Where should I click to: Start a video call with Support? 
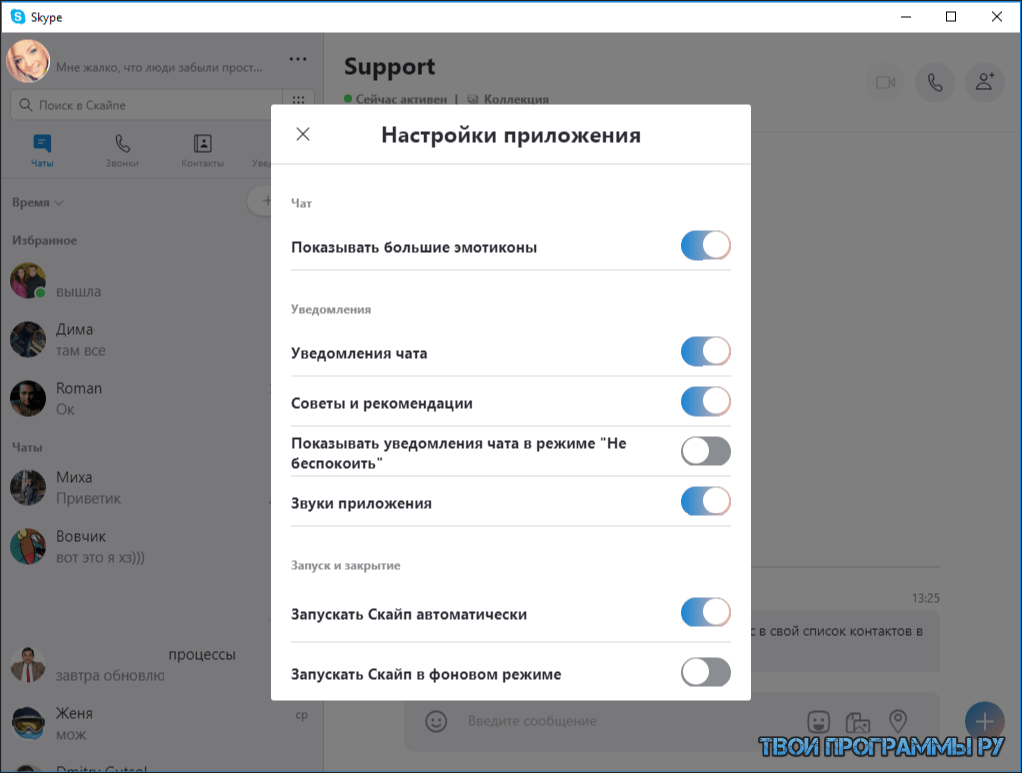pyautogui.click(x=885, y=83)
